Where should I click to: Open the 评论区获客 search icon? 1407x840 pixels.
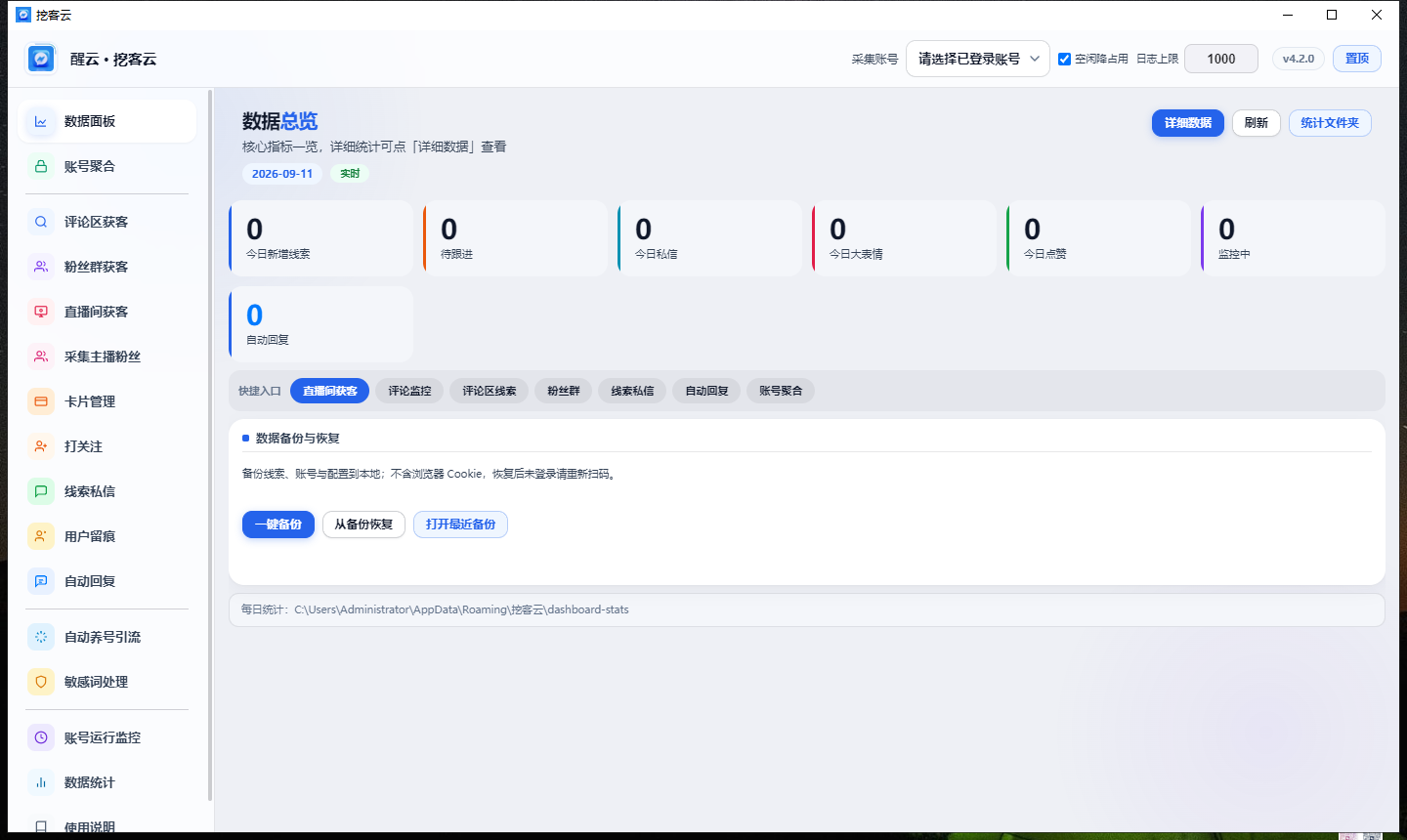click(x=41, y=222)
